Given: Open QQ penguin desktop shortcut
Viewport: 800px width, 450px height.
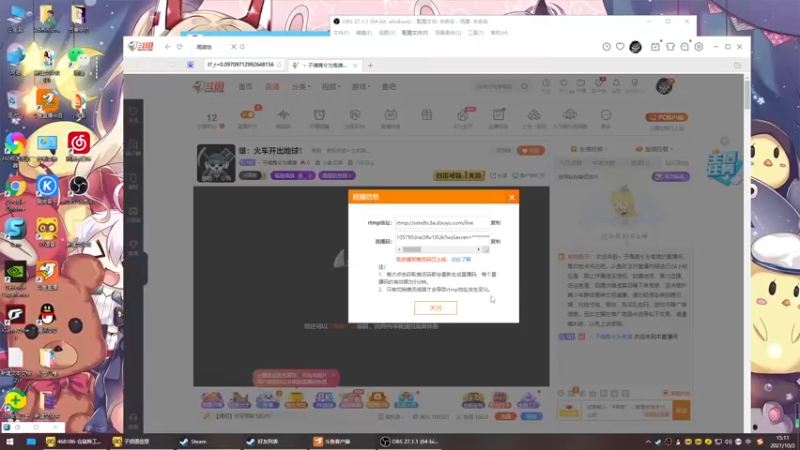Looking at the screenshot, I should coord(47,318).
